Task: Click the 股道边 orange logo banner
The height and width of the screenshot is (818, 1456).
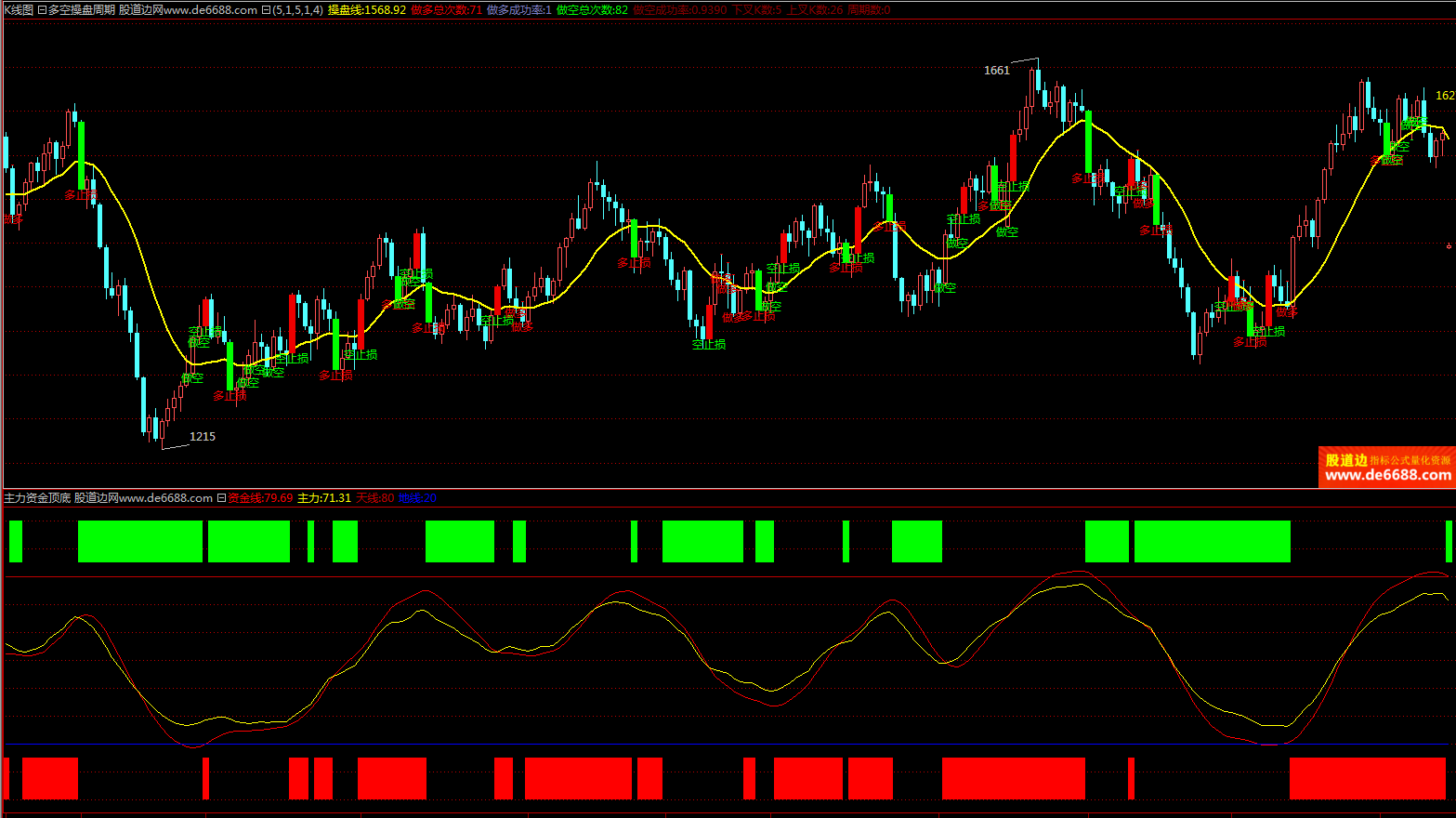Action: tap(1345, 460)
